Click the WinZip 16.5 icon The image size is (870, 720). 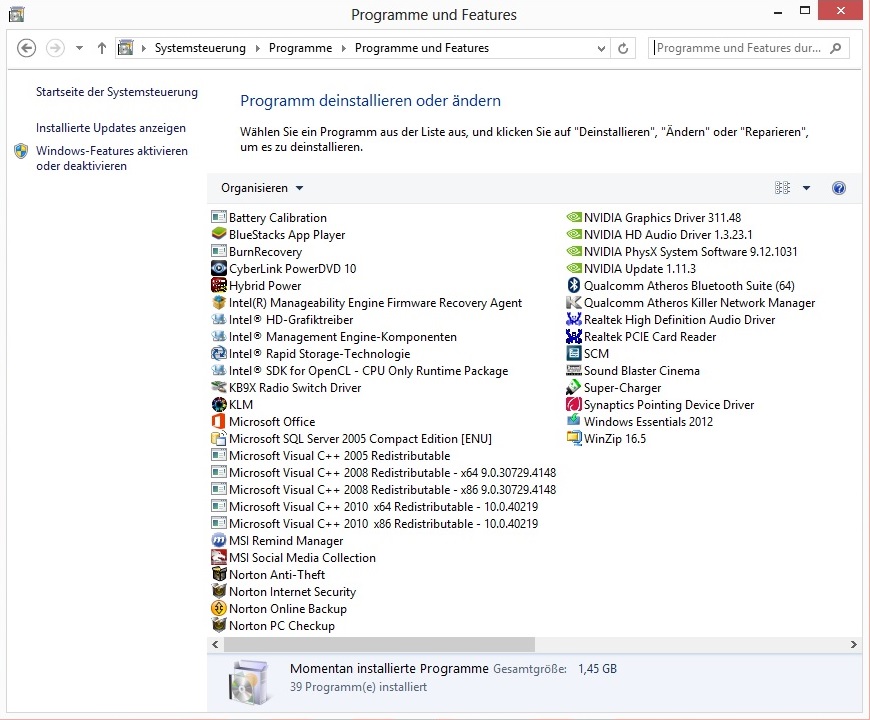(x=574, y=438)
